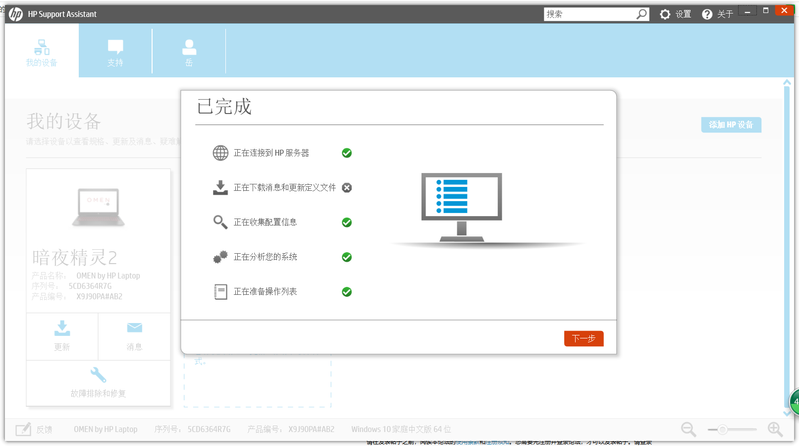Click the HP logo in the title bar

click(x=16, y=14)
